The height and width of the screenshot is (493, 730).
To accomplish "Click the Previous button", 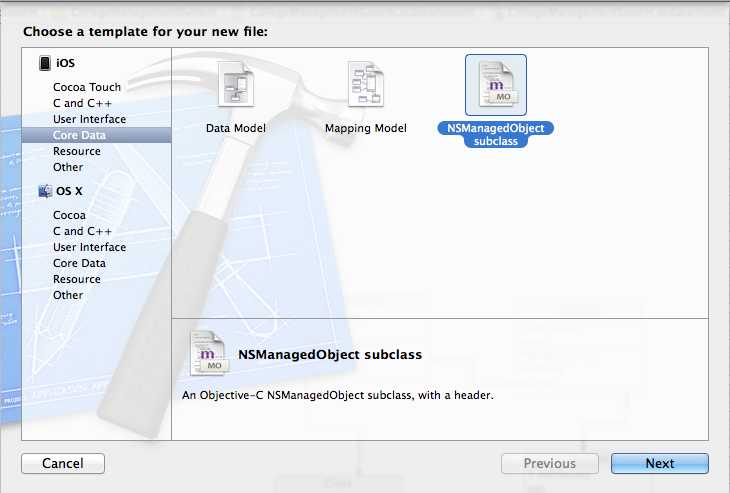I will 550,463.
